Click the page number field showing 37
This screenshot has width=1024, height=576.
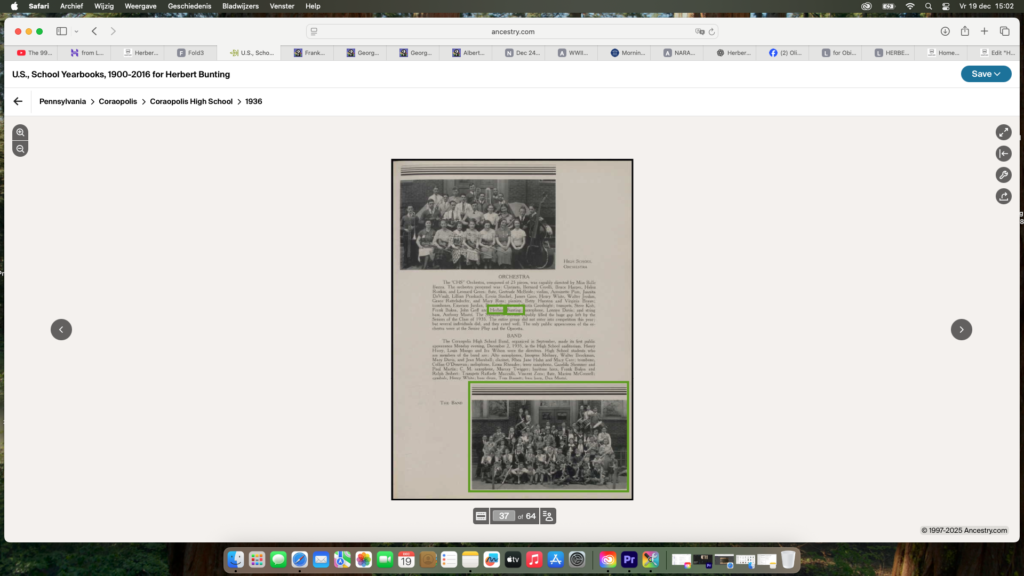(505, 516)
